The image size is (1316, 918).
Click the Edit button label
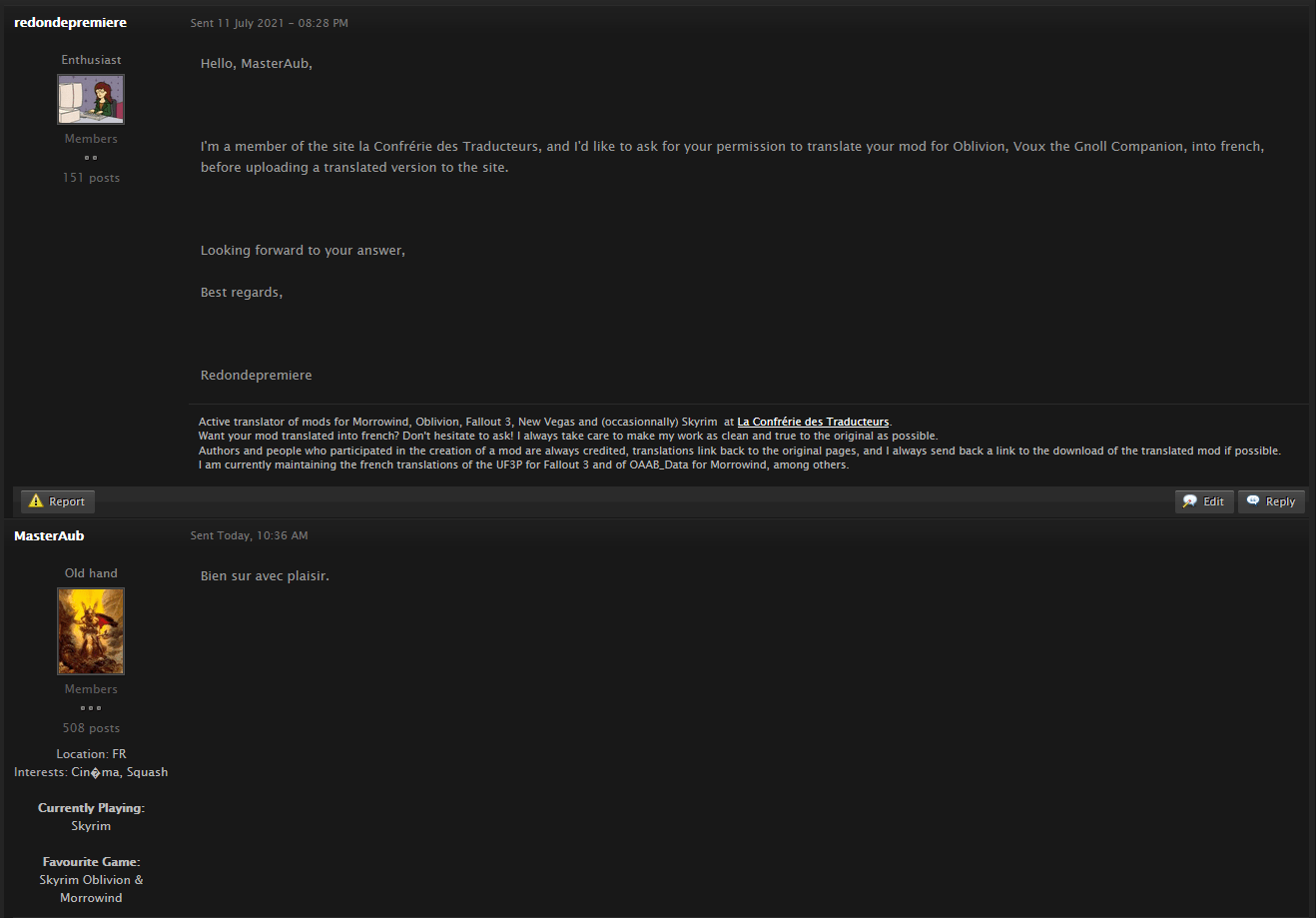coord(1213,501)
